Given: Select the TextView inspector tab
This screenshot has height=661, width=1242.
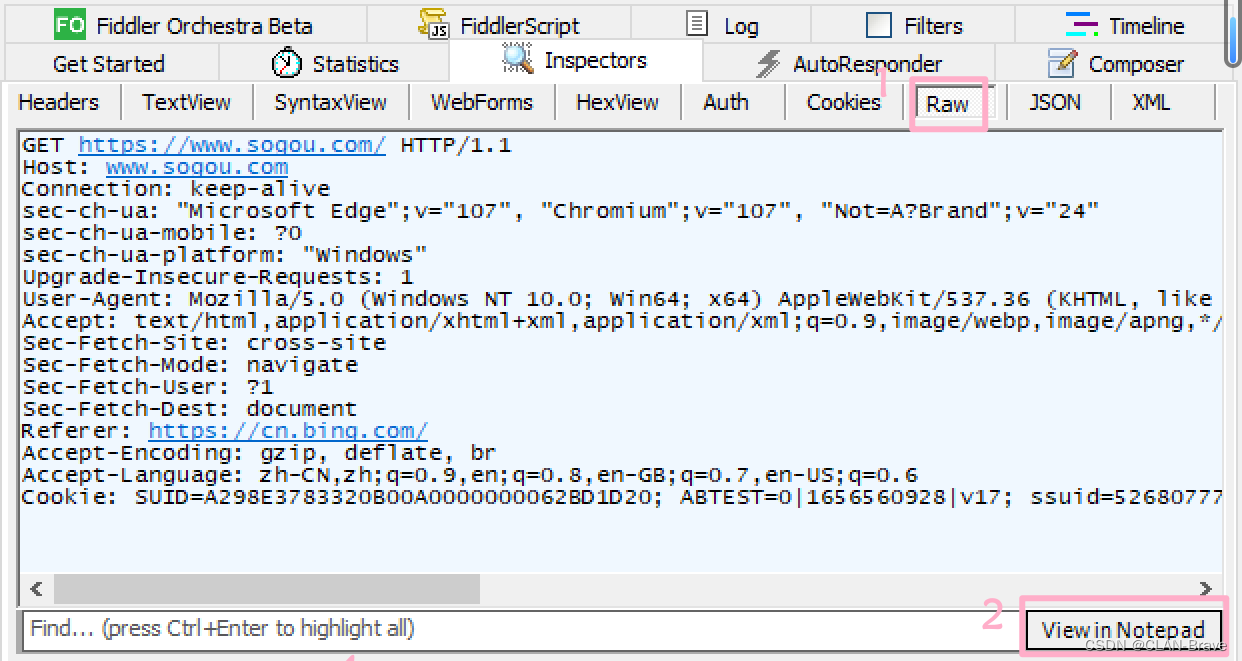Looking at the screenshot, I should pyautogui.click(x=186, y=102).
